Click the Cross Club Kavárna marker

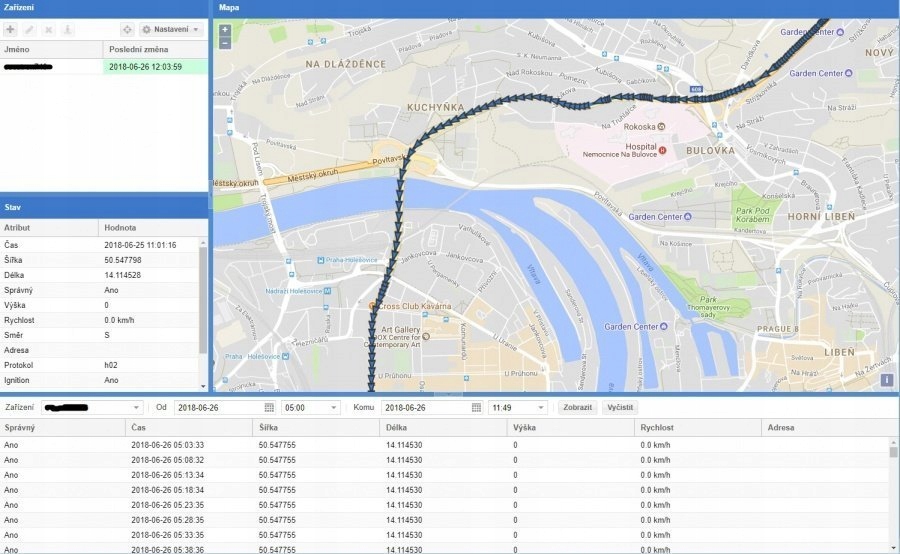click(373, 306)
